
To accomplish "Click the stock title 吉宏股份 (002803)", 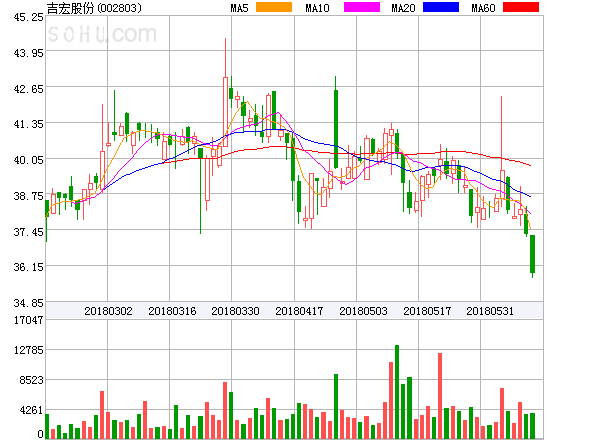I will 94,8.
